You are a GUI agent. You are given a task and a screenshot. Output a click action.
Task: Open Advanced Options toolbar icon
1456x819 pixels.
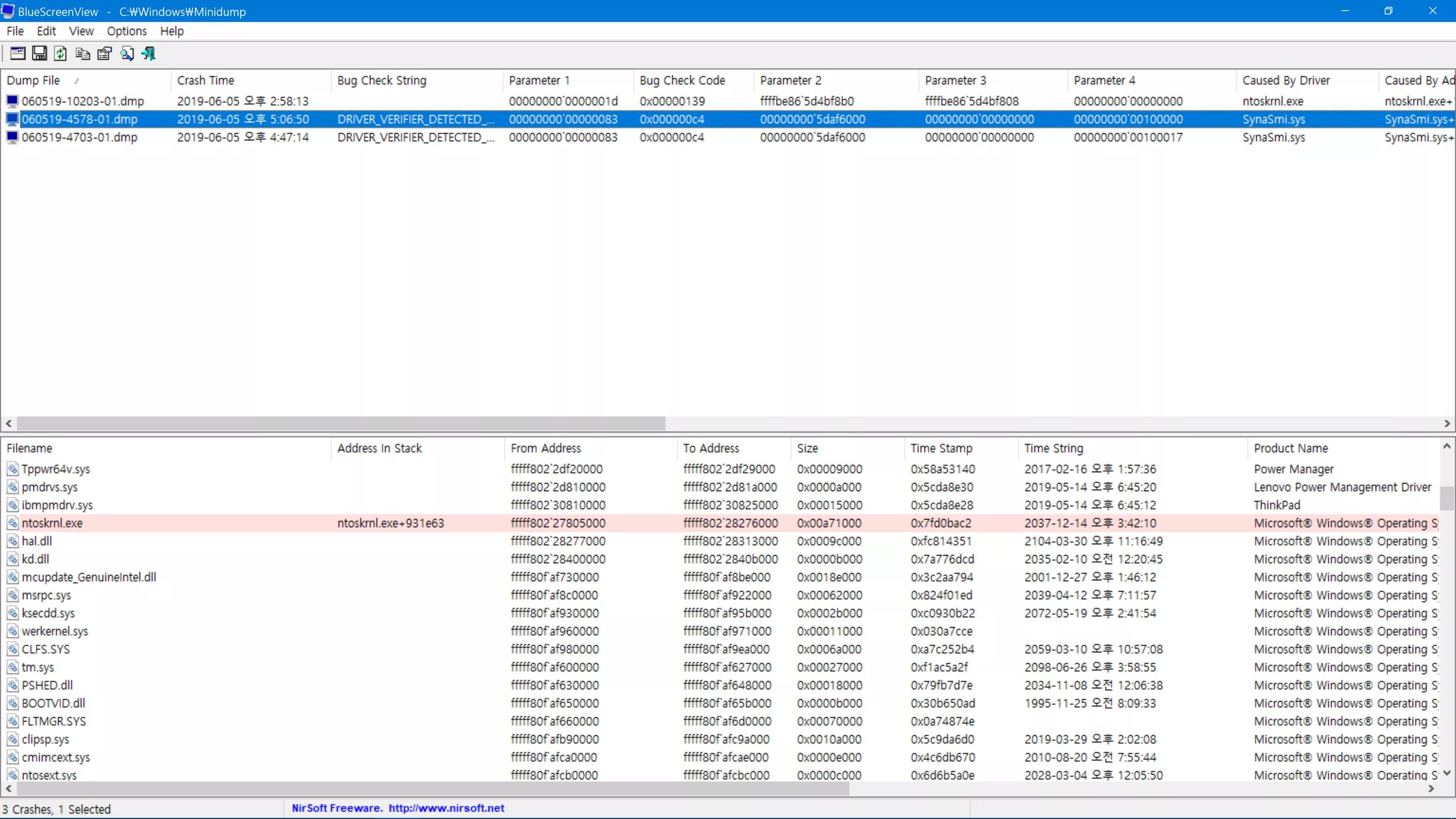click(17, 54)
